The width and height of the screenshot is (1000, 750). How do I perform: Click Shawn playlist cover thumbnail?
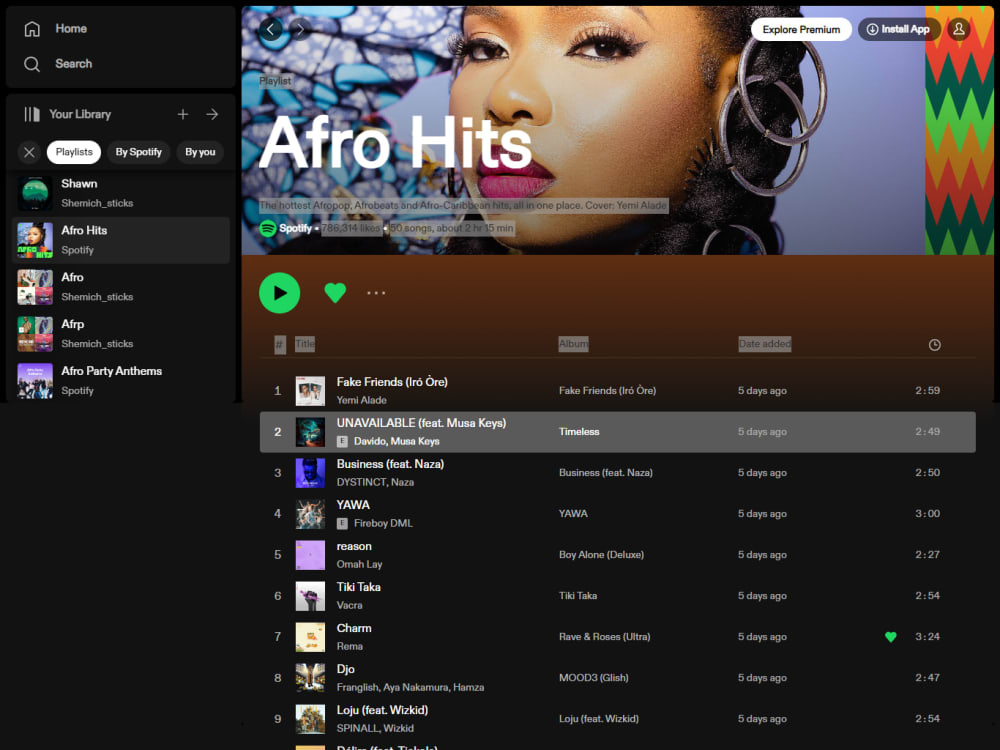pos(35,193)
